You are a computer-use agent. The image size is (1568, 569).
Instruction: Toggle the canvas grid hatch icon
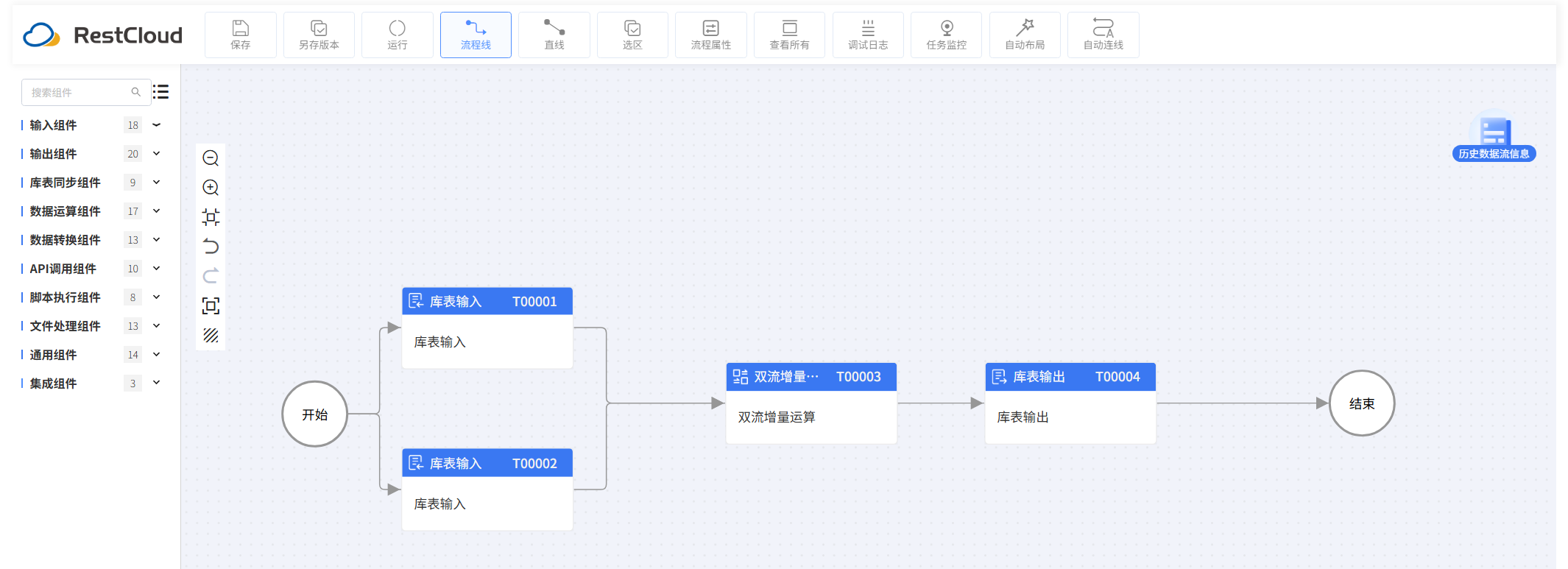coord(211,336)
